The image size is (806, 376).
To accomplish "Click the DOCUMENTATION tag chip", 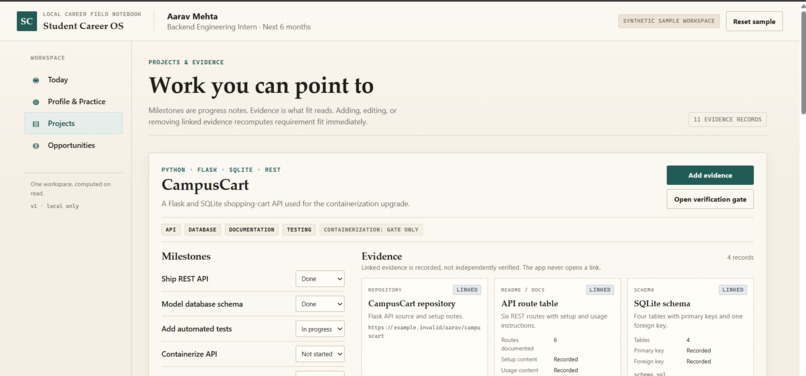I will pos(252,229).
